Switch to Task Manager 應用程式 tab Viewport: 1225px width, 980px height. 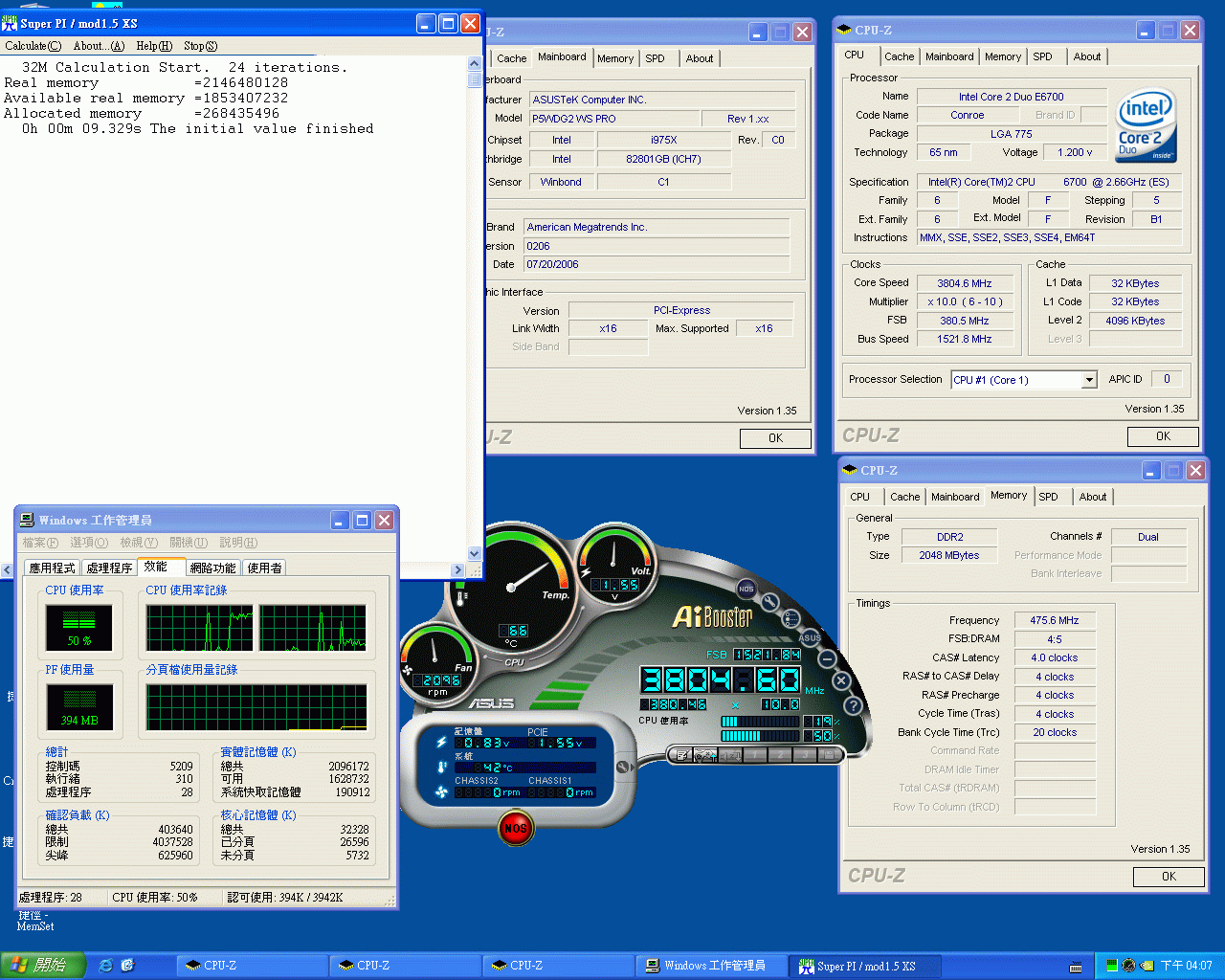[x=52, y=568]
